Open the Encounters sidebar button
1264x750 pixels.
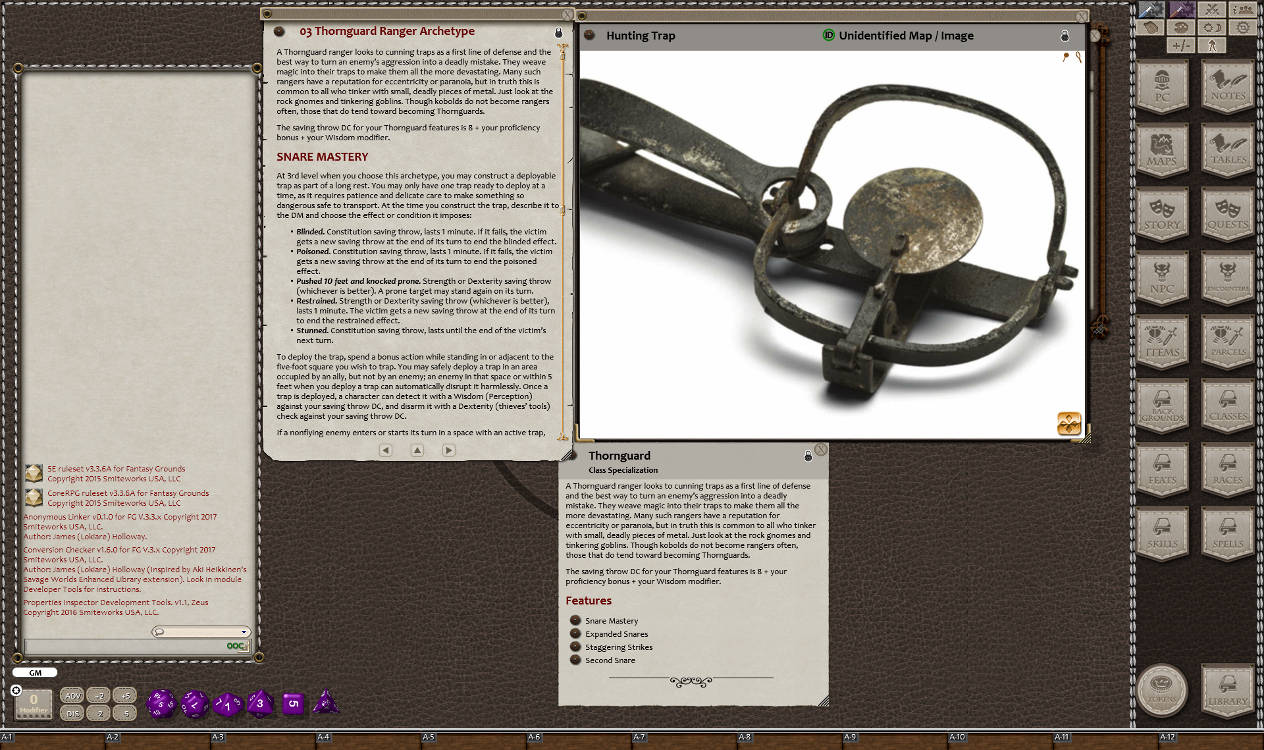[x=1227, y=280]
